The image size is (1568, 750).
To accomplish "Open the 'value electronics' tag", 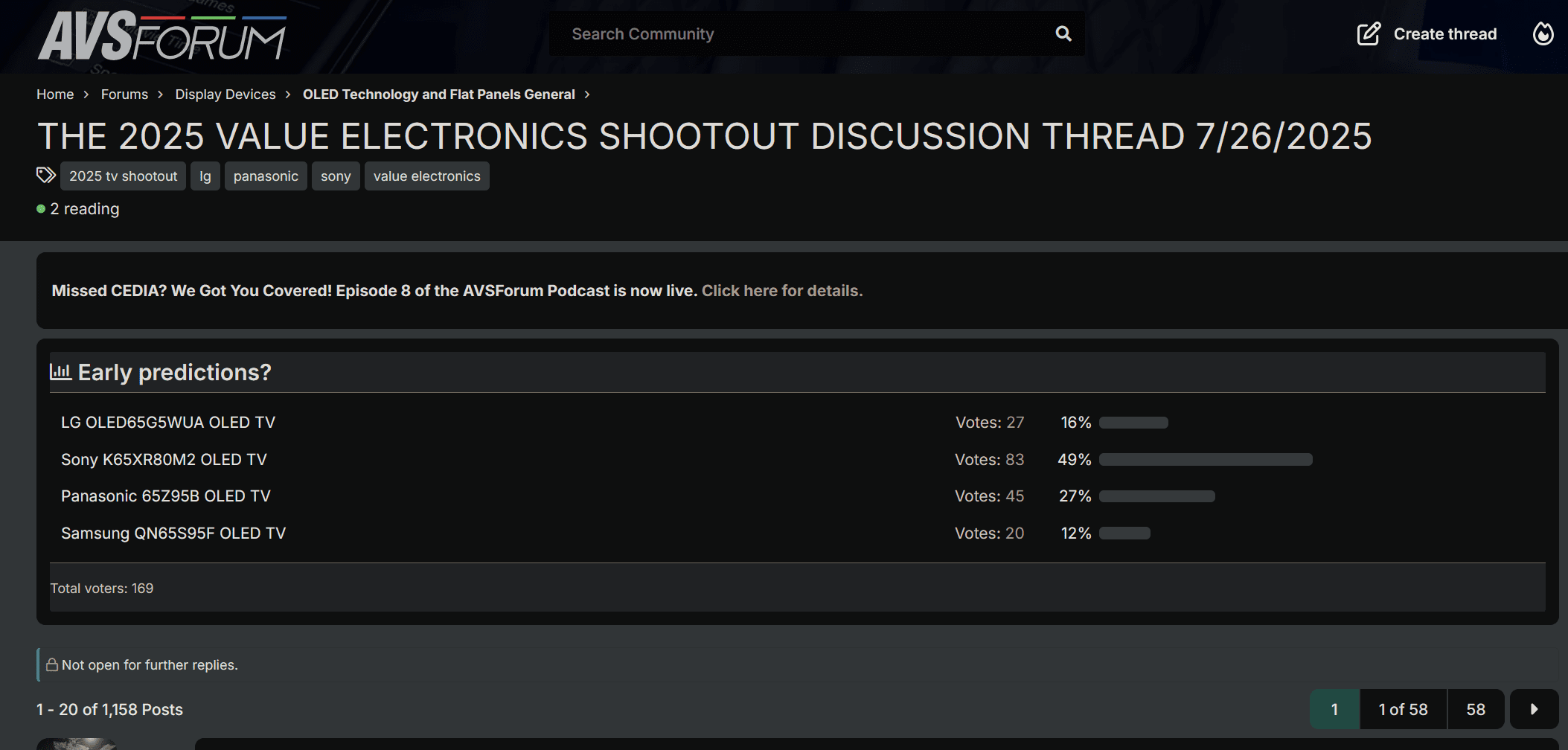I will (x=427, y=176).
